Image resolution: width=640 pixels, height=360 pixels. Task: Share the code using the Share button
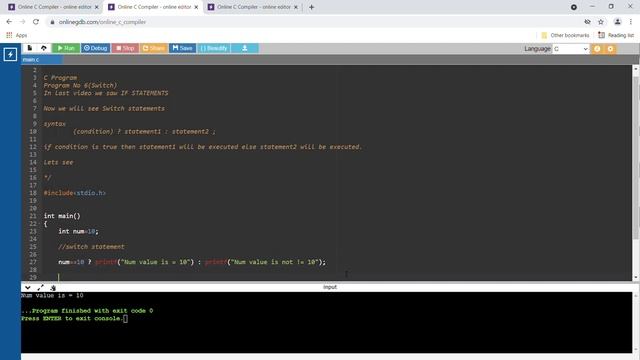click(x=154, y=48)
